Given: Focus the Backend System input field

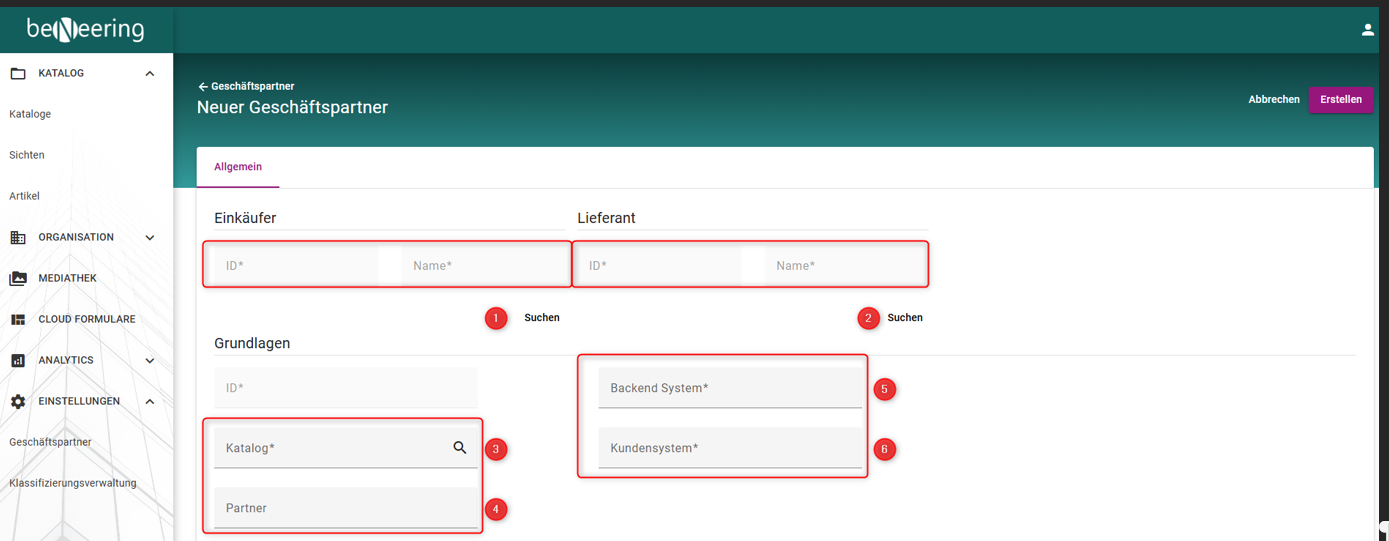Looking at the screenshot, I should [729, 388].
